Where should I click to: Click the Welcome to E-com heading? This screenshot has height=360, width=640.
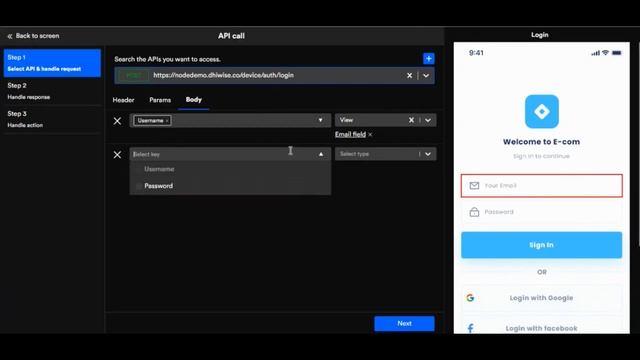(x=541, y=142)
